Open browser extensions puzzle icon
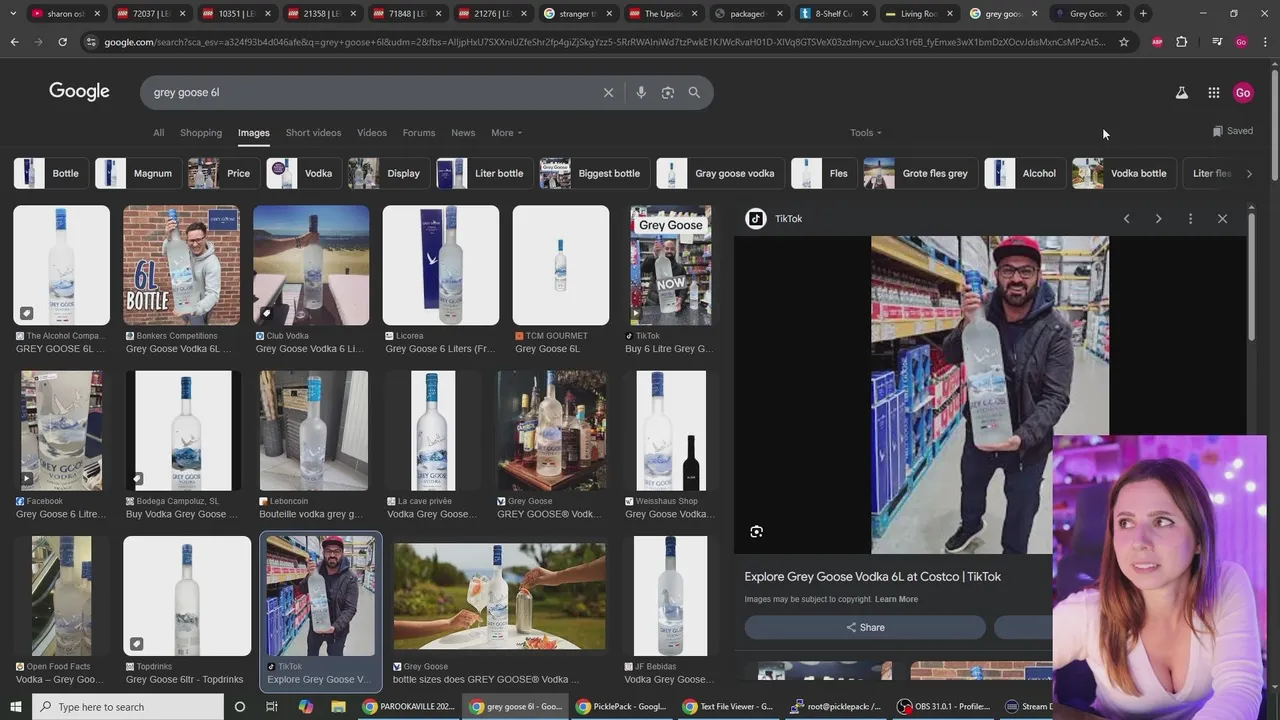The height and width of the screenshot is (720, 1280). click(x=1181, y=42)
